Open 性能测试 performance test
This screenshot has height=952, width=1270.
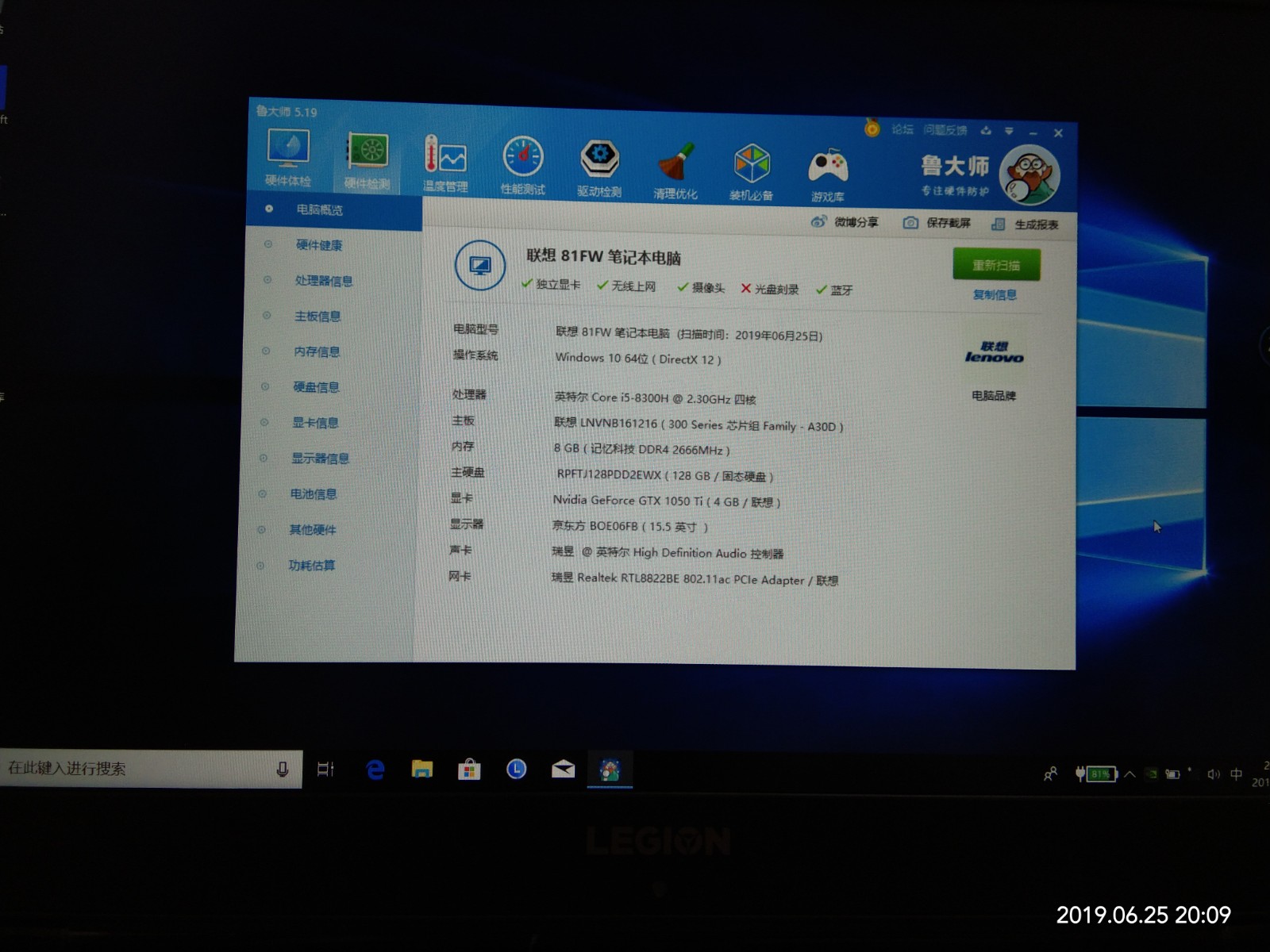click(x=523, y=166)
